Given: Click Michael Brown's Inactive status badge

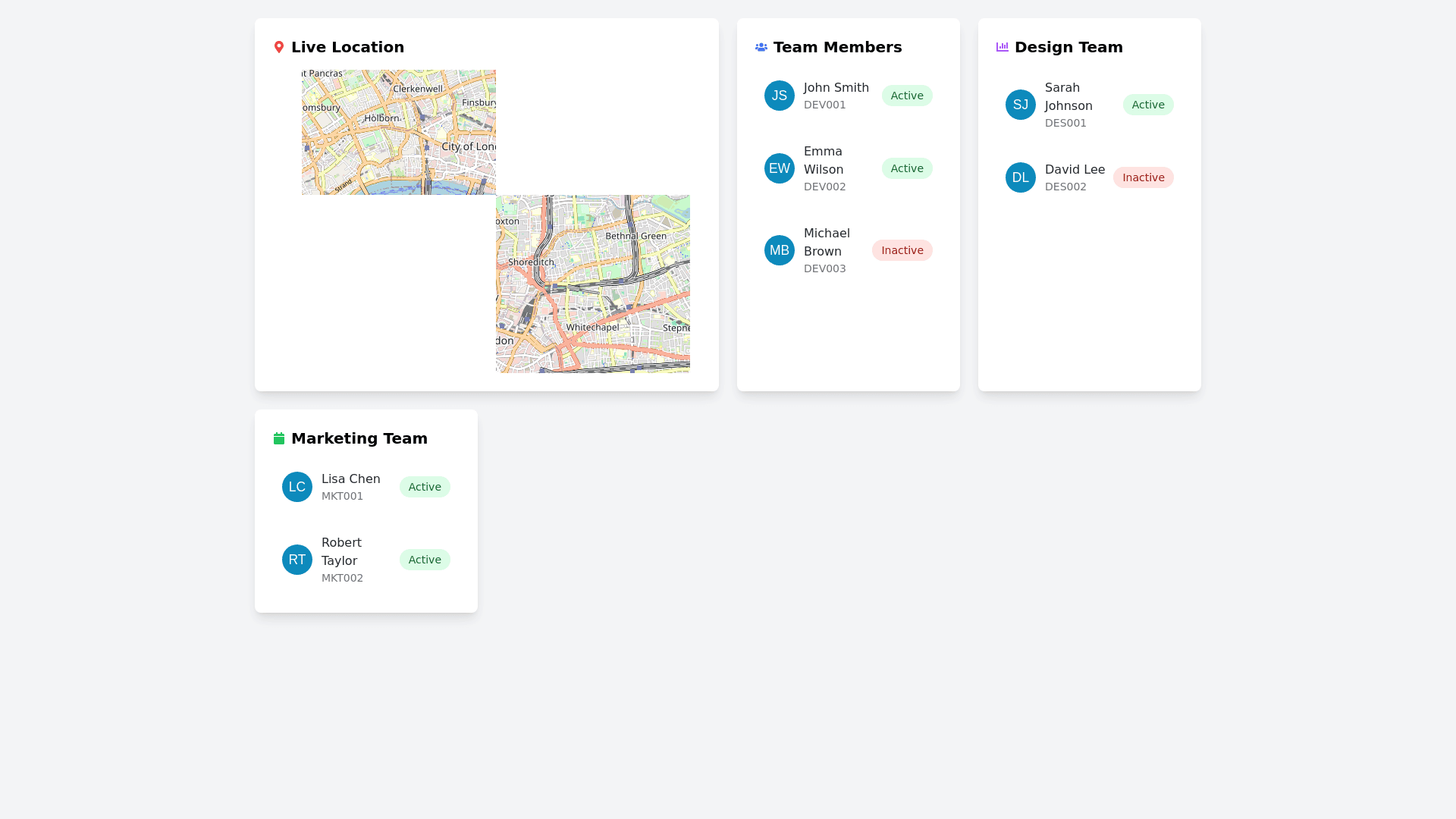Looking at the screenshot, I should click(x=902, y=250).
